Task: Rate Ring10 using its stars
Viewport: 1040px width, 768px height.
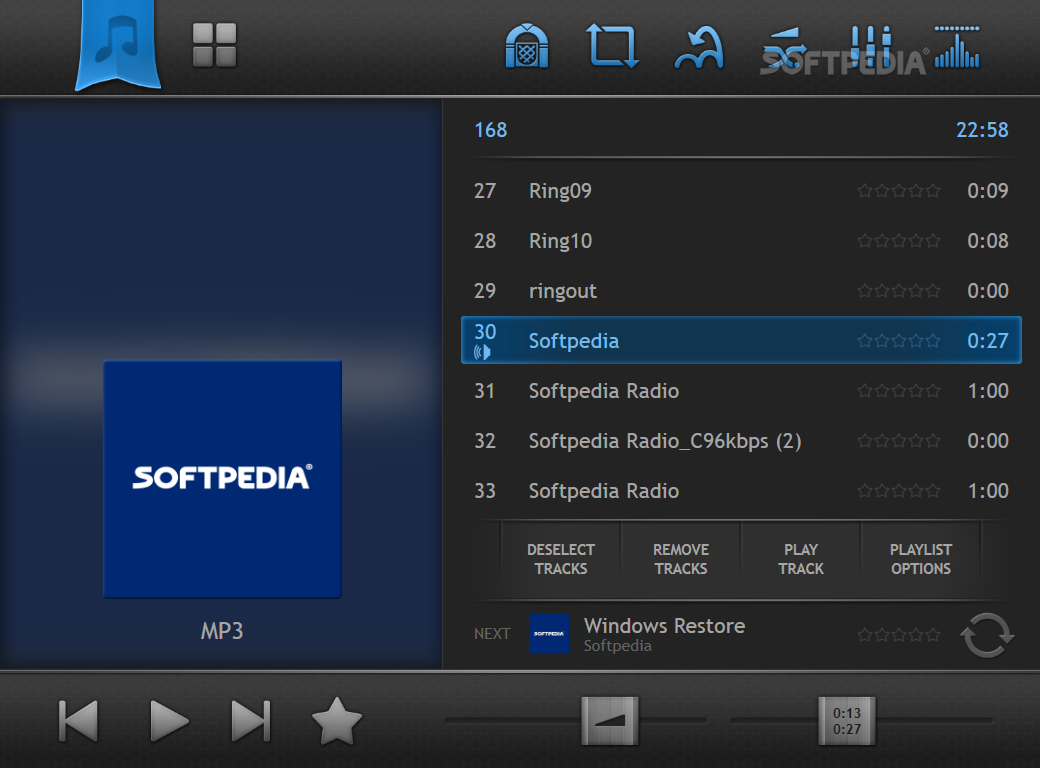Action: pos(899,241)
